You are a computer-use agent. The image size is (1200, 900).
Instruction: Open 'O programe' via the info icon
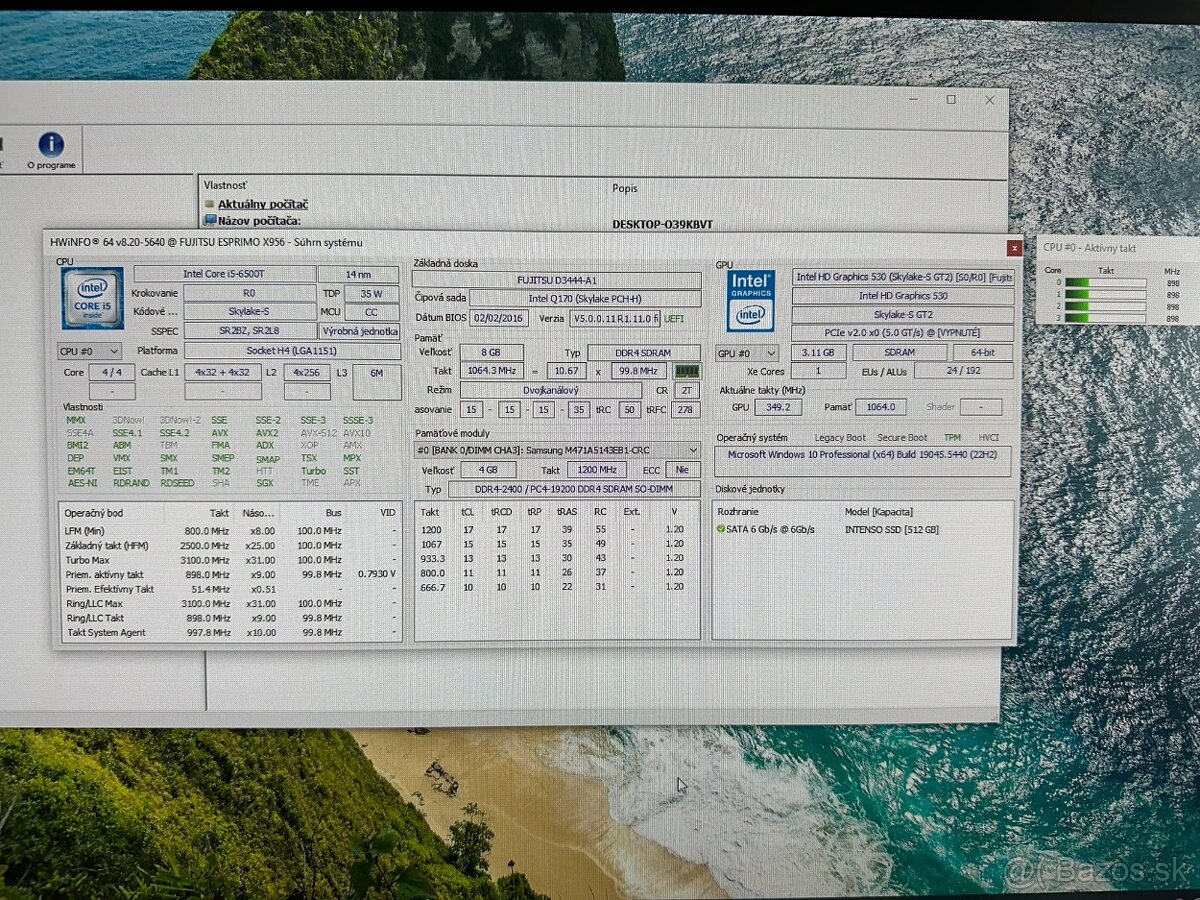point(50,140)
